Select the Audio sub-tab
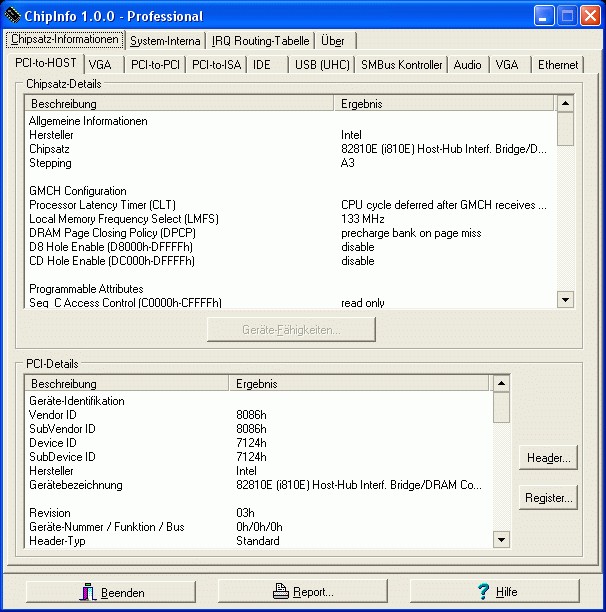Screen dimensions: 606x612 coord(468,65)
